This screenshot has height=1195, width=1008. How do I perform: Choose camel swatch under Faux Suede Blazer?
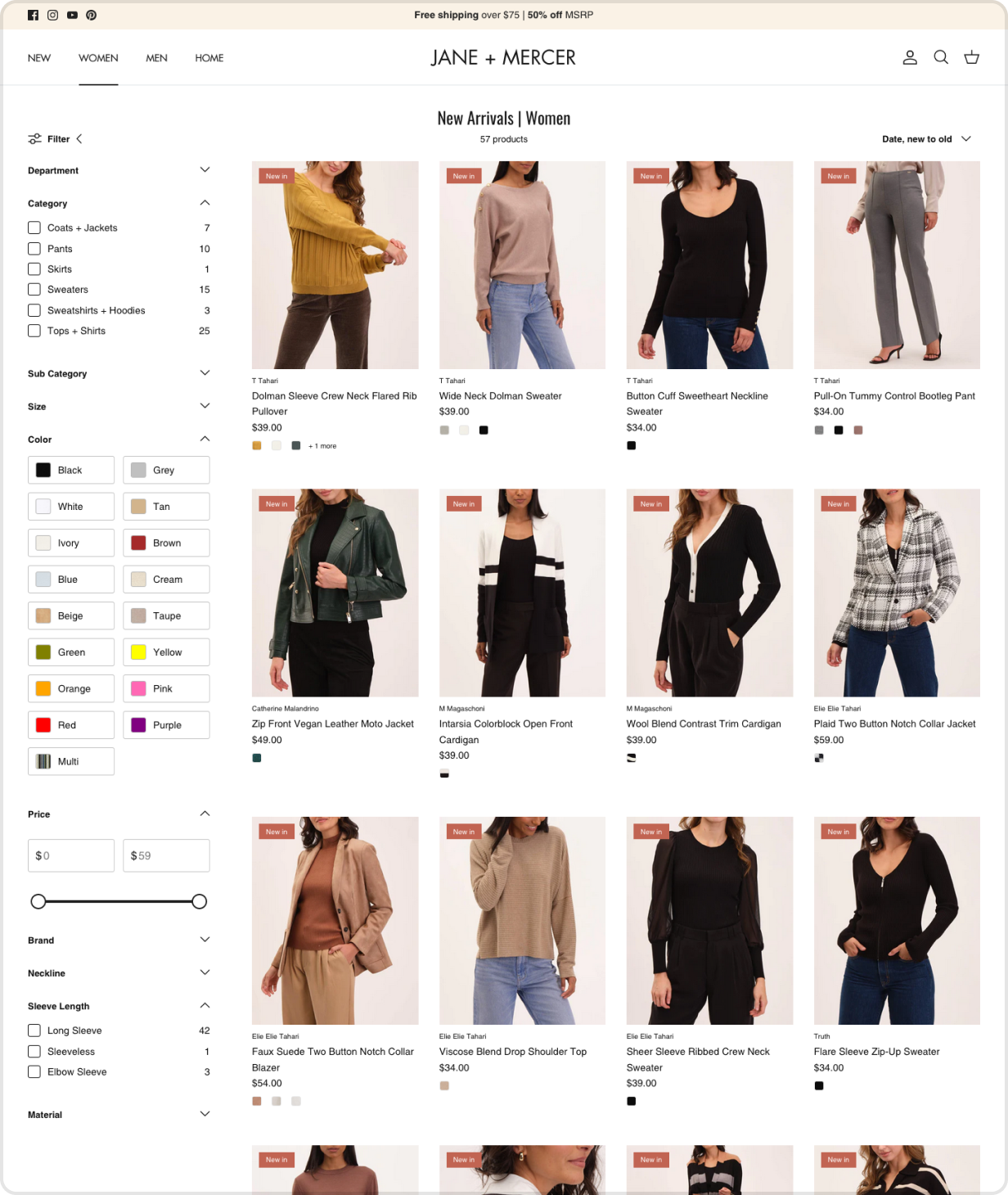pyautogui.click(x=257, y=1102)
